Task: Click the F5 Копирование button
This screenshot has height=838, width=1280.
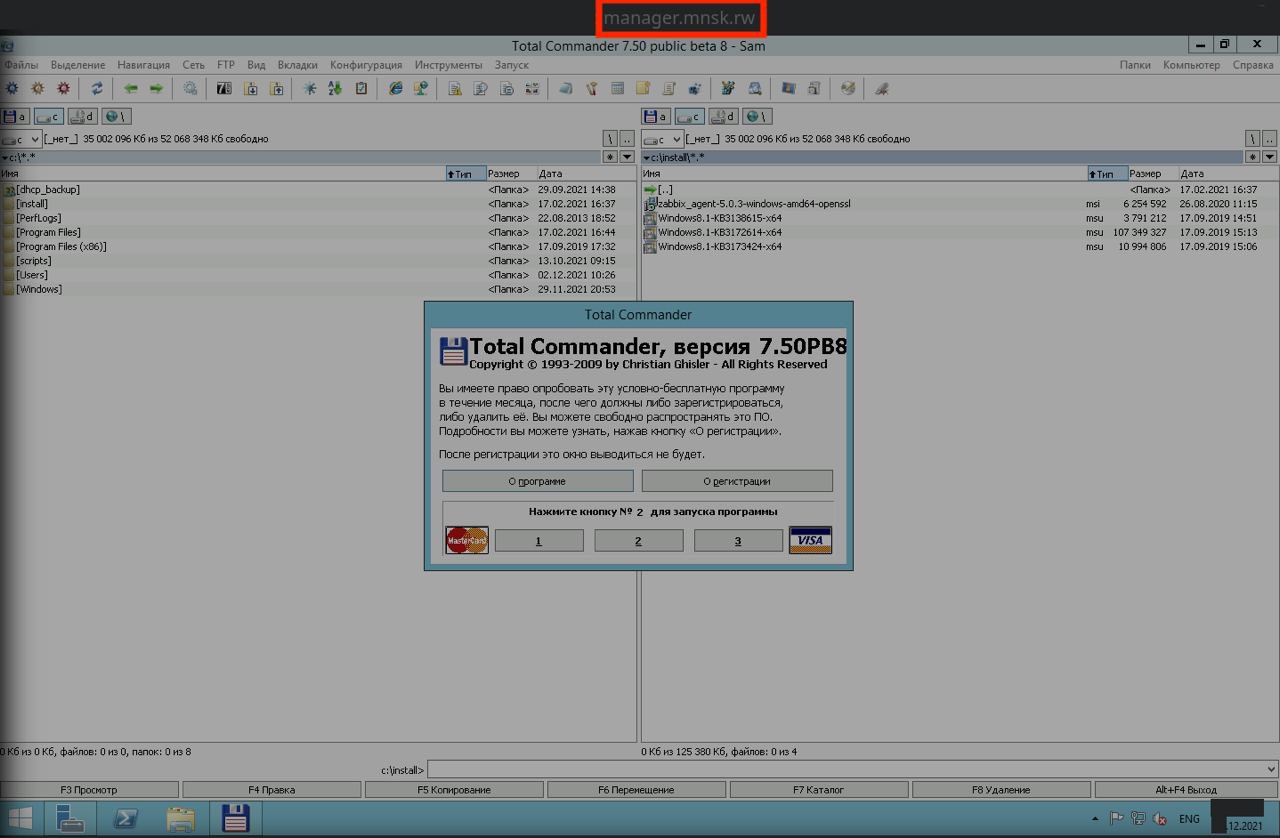Action: click(454, 790)
